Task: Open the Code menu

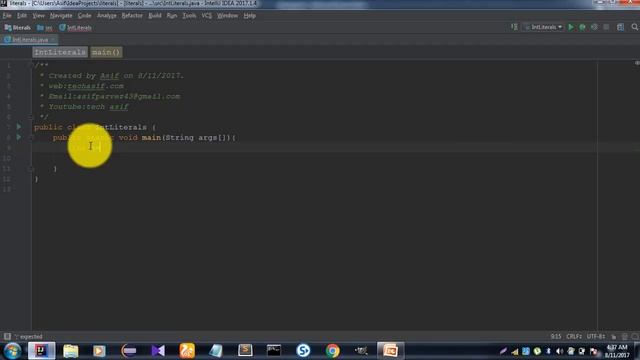Action: click(84, 16)
